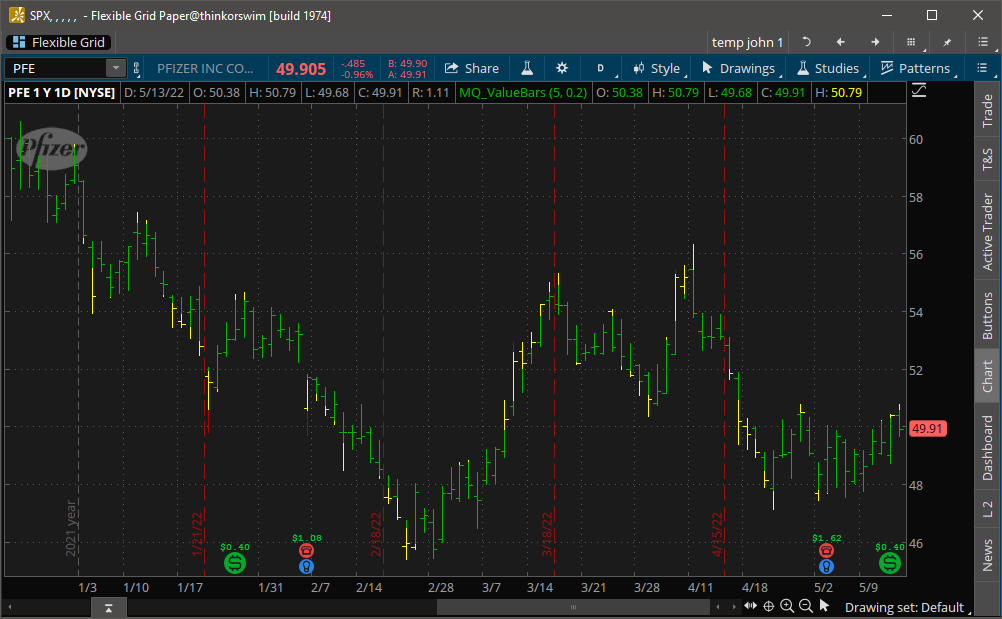This screenshot has height=619, width=1002.
Task: Click the 3/18/22 expiration date marker
Action: coord(547,533)
